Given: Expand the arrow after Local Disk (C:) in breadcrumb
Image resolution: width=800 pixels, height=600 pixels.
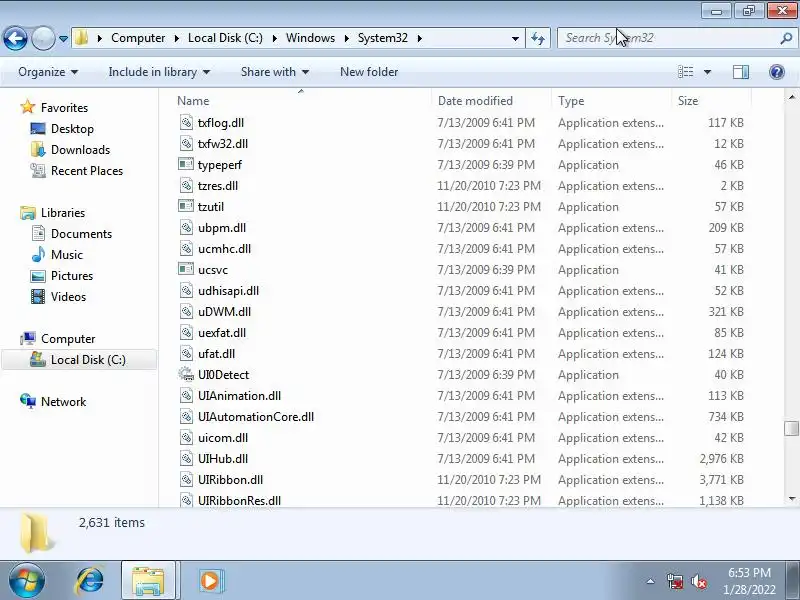Looking at the screenshot, I should click(274, 38).
